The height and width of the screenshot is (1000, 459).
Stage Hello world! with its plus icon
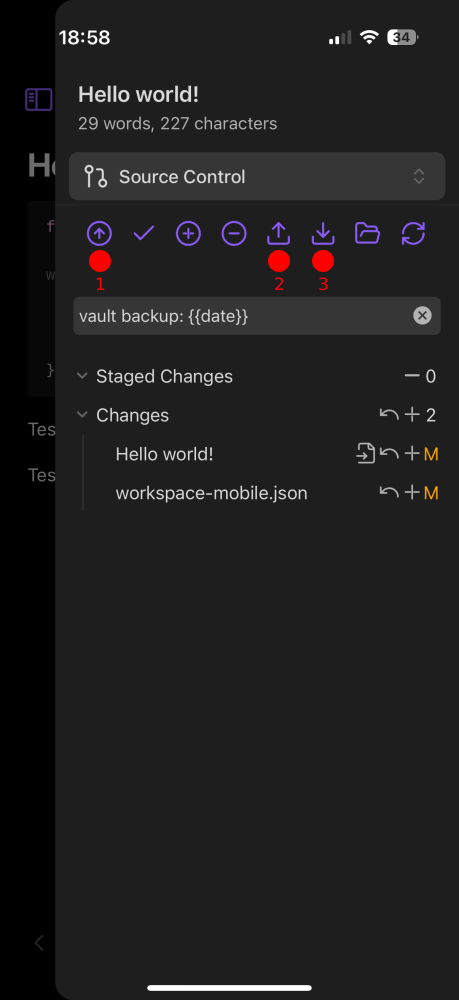(x=412, y=454)
